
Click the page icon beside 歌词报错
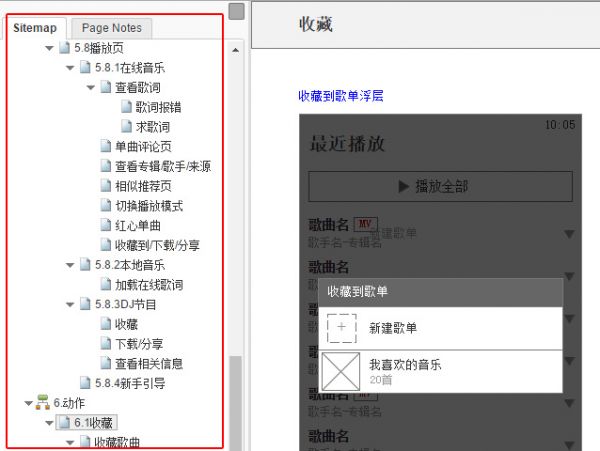click(126, 107)
